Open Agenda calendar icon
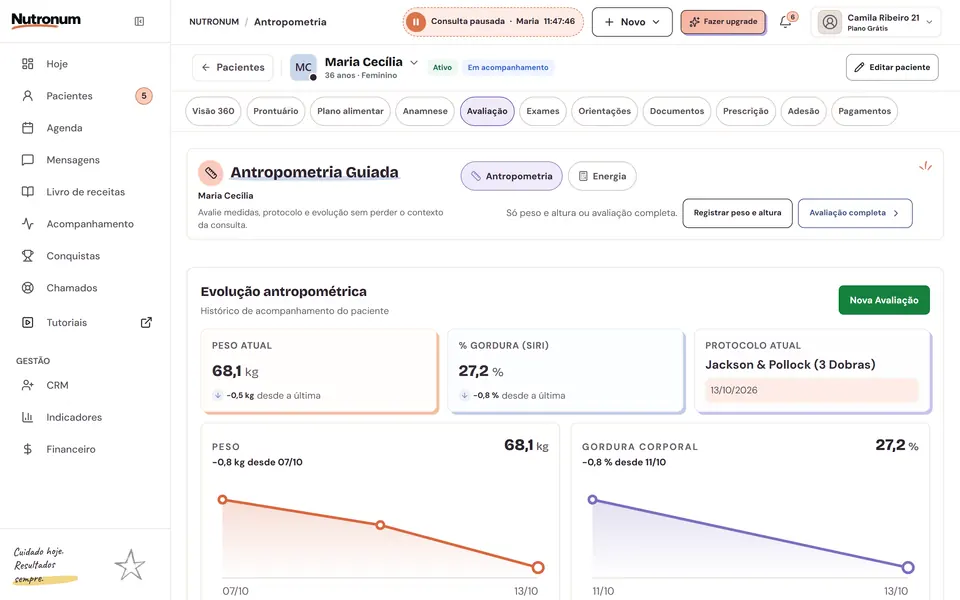960x600 pixels. tap(28, 128)
